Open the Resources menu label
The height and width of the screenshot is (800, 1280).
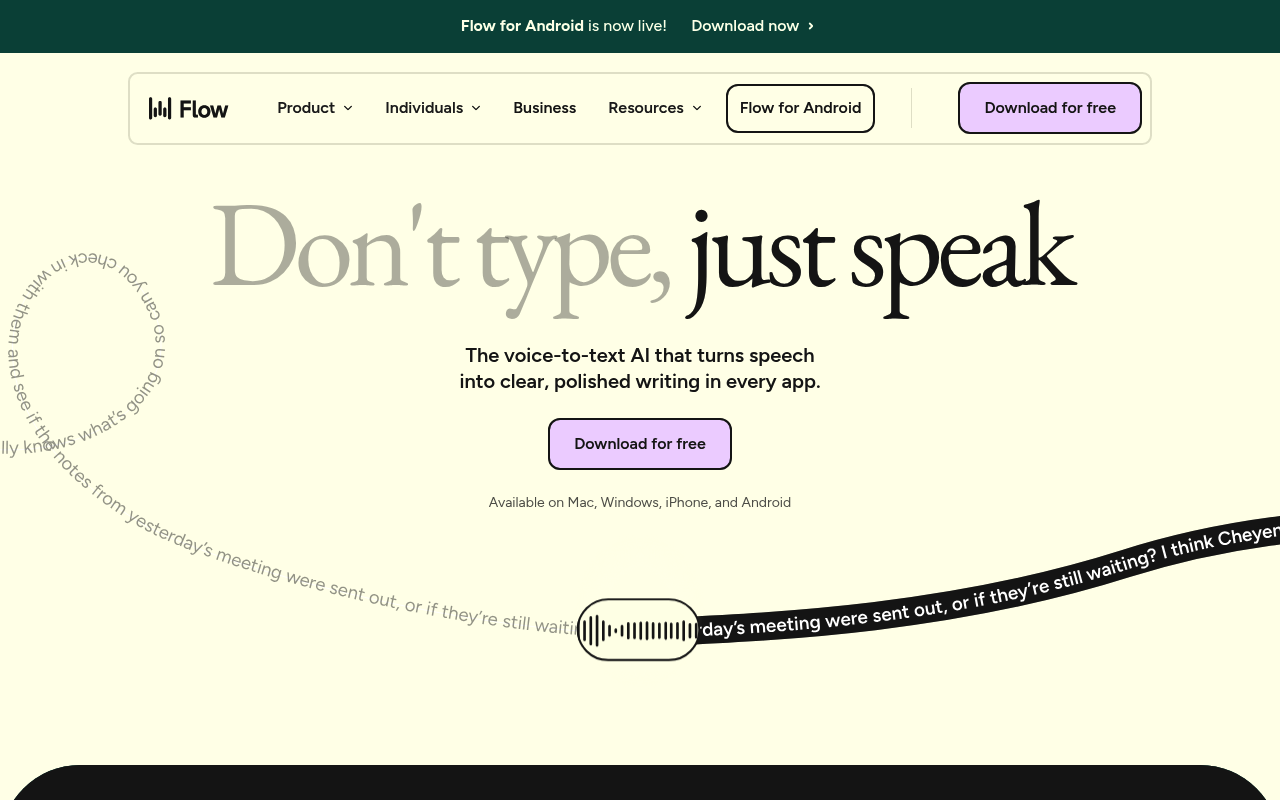(645, 108)
